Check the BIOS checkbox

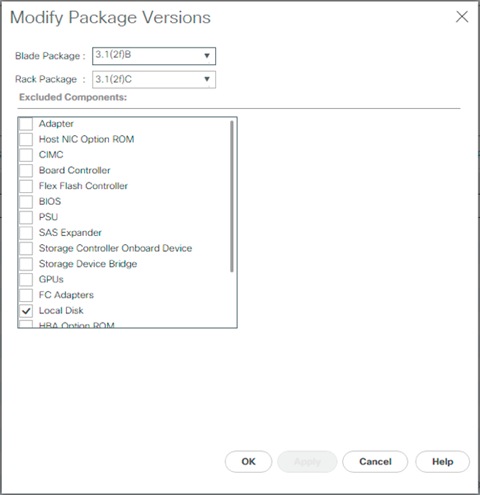[x=26, y=202]
